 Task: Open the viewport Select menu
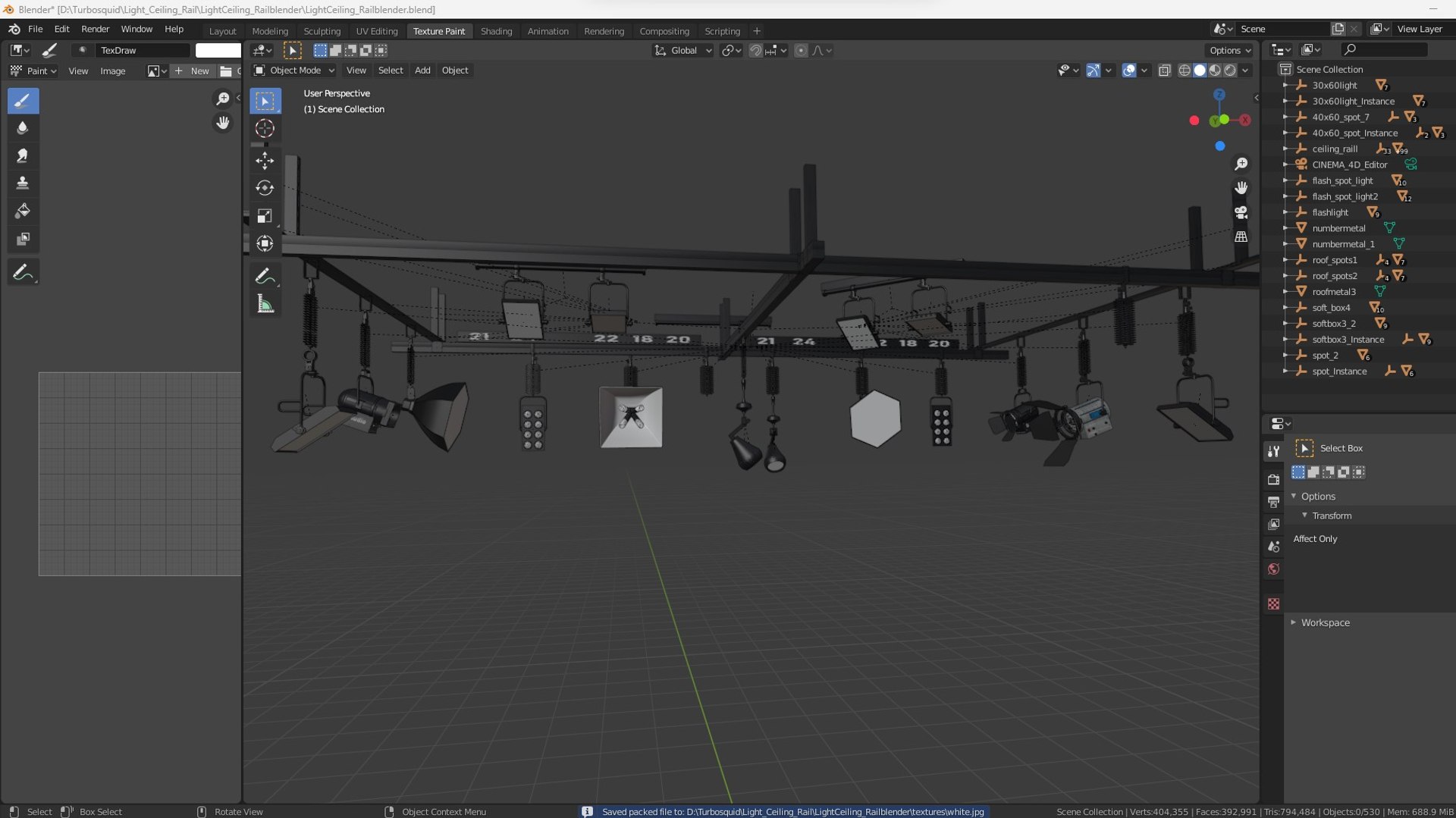pyautogui.click(x=391, y=71)
